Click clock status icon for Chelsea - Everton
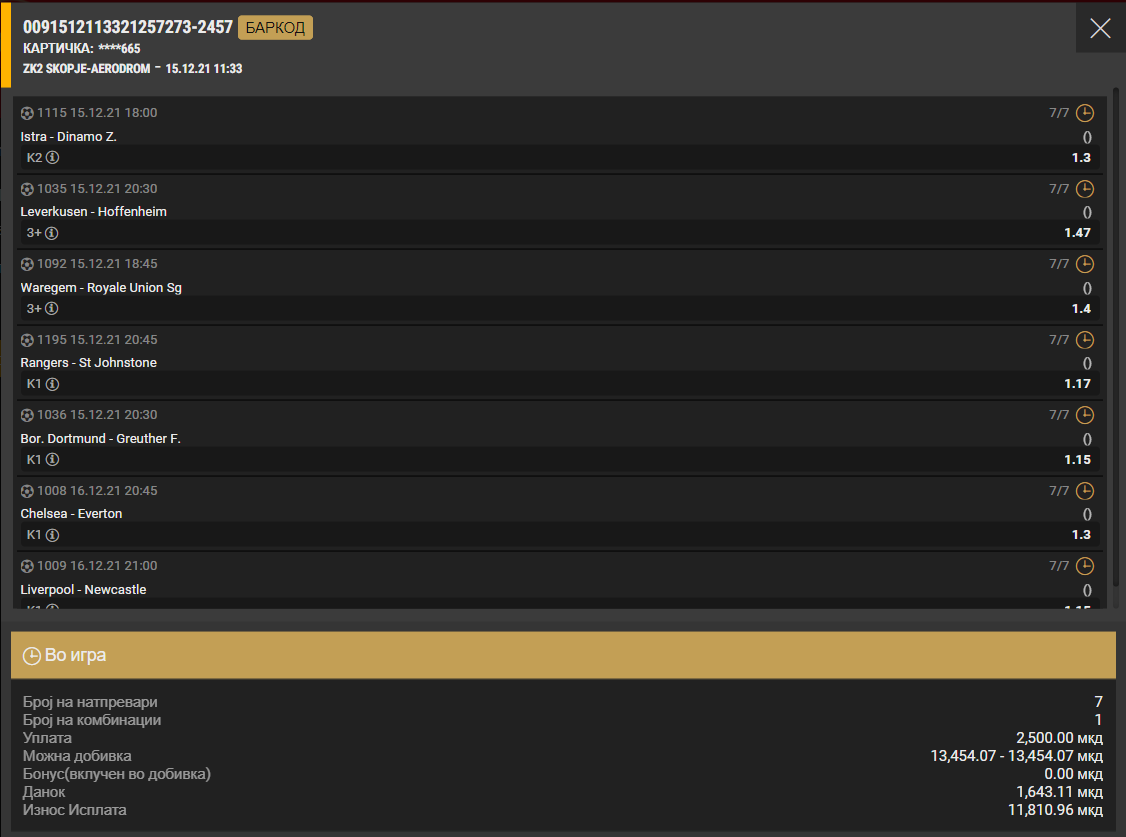 tap(1085, 491)
